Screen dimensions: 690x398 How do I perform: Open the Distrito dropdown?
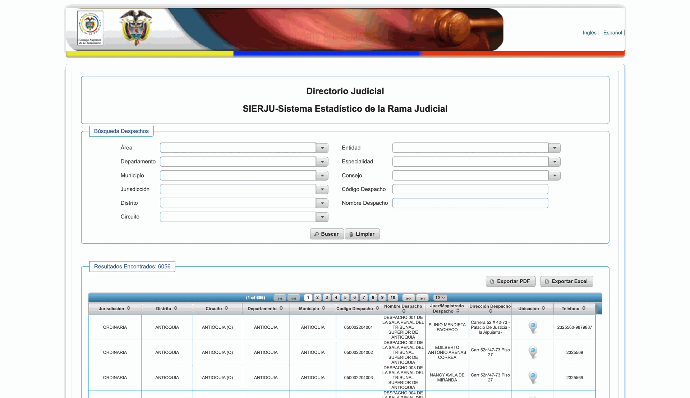click(x=323, y=203)
